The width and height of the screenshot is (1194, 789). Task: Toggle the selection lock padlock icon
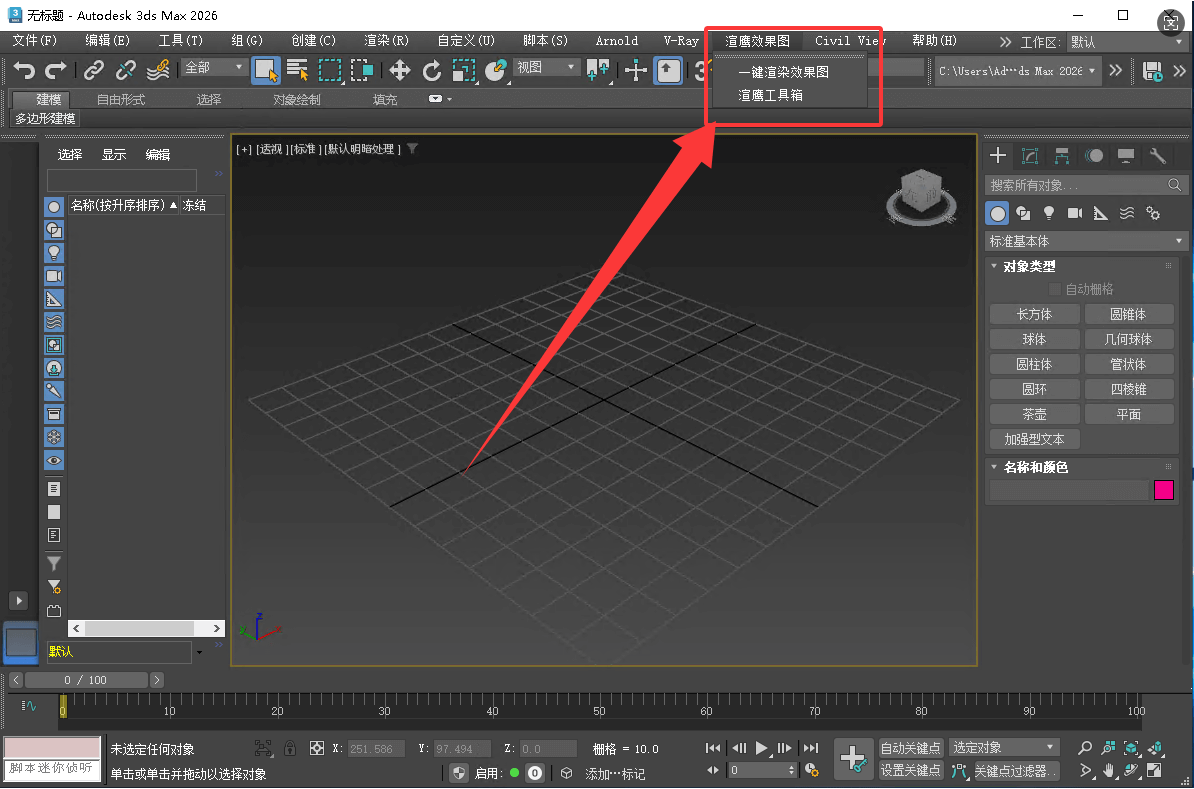coord(290,748)
